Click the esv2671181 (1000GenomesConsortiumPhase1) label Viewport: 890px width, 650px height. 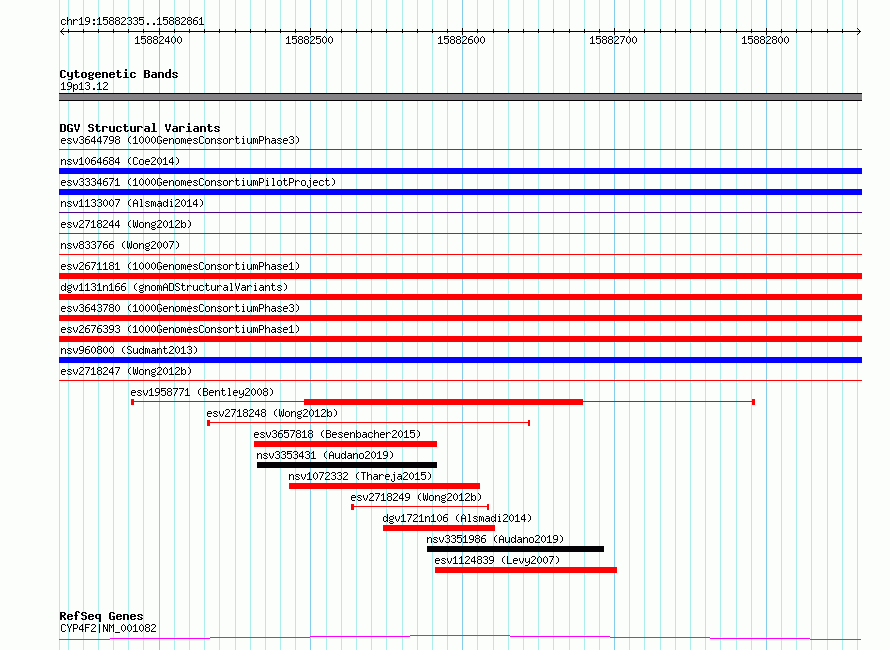pos(180,266)
